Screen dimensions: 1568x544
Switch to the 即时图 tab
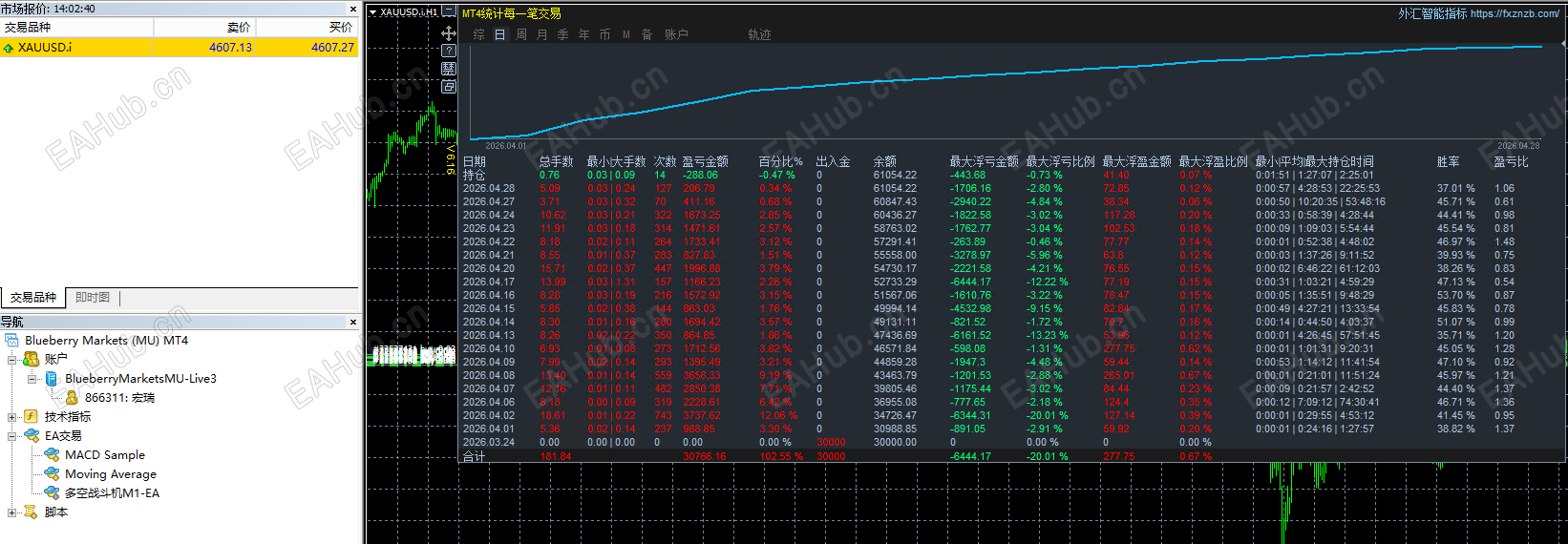[x=93, y=298]
